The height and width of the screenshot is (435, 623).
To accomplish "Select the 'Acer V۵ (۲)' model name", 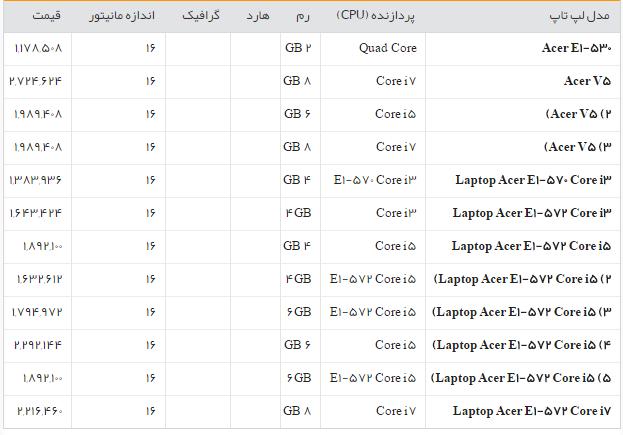I will (x=578, y=114).
